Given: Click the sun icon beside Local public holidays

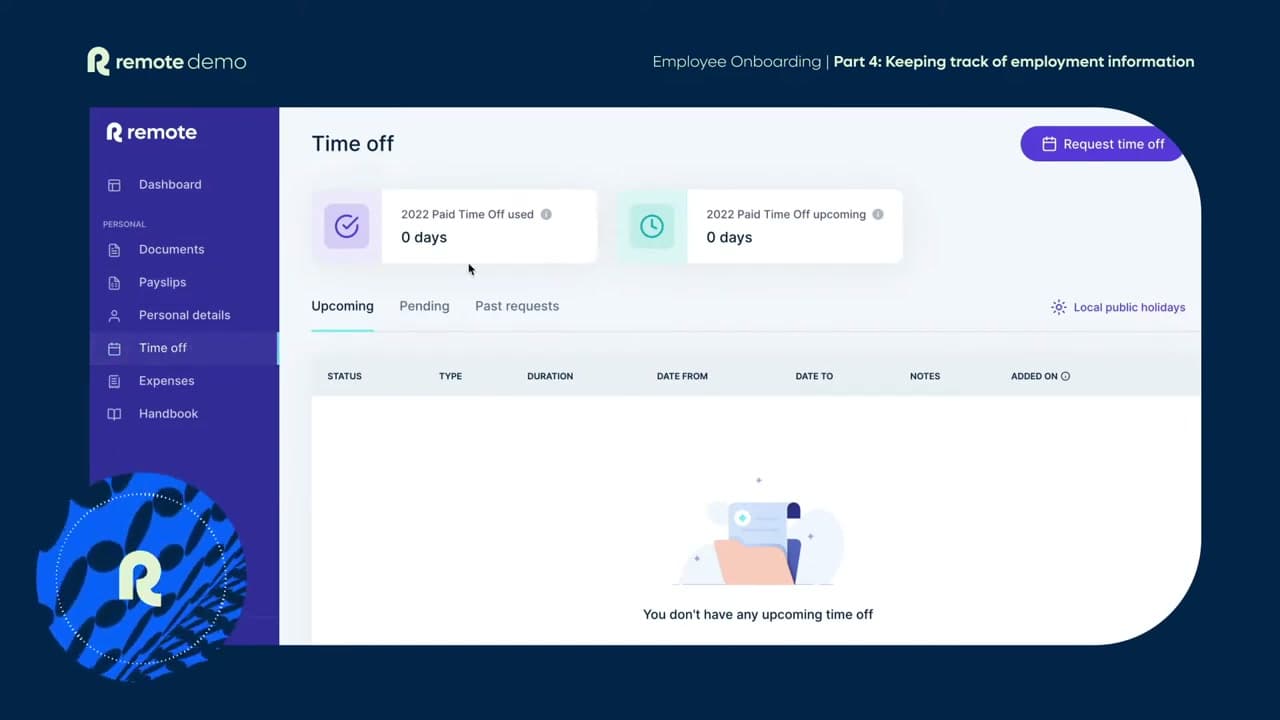Looking at the screenshot, I should coord(1058,307).
